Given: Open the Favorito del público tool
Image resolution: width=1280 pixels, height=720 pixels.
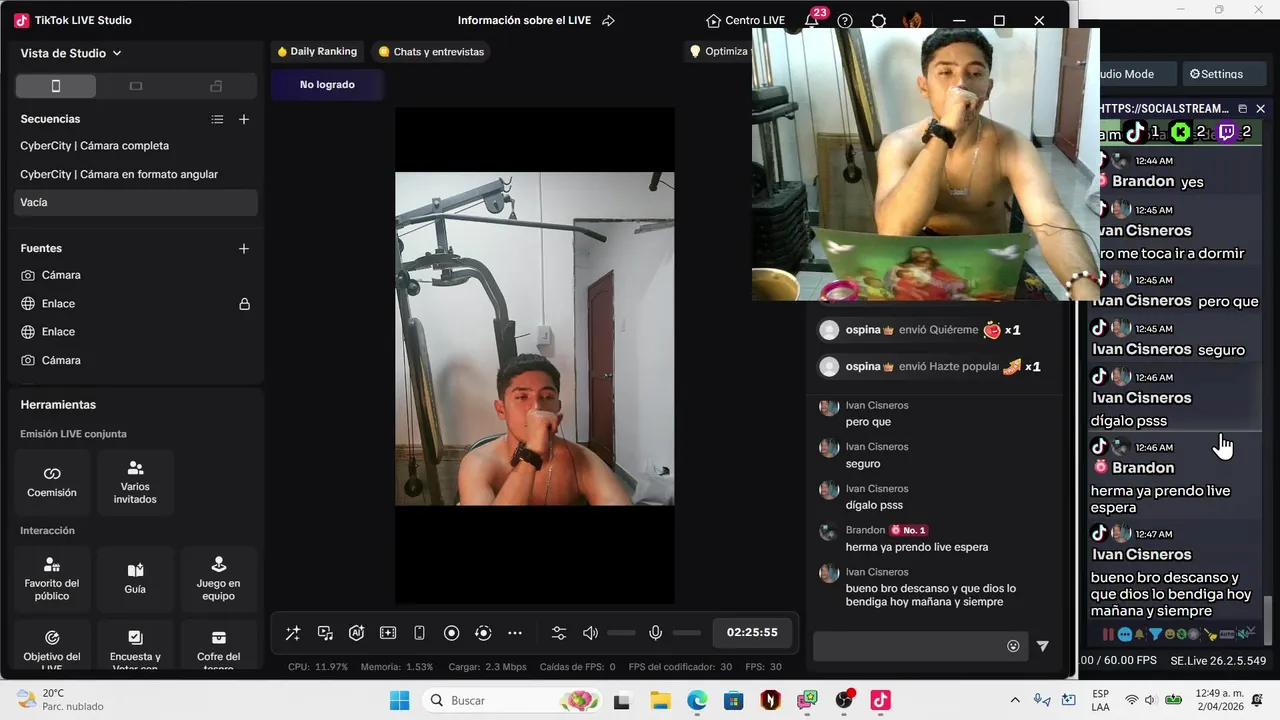Looking at the screenshot, I should 52,580.
